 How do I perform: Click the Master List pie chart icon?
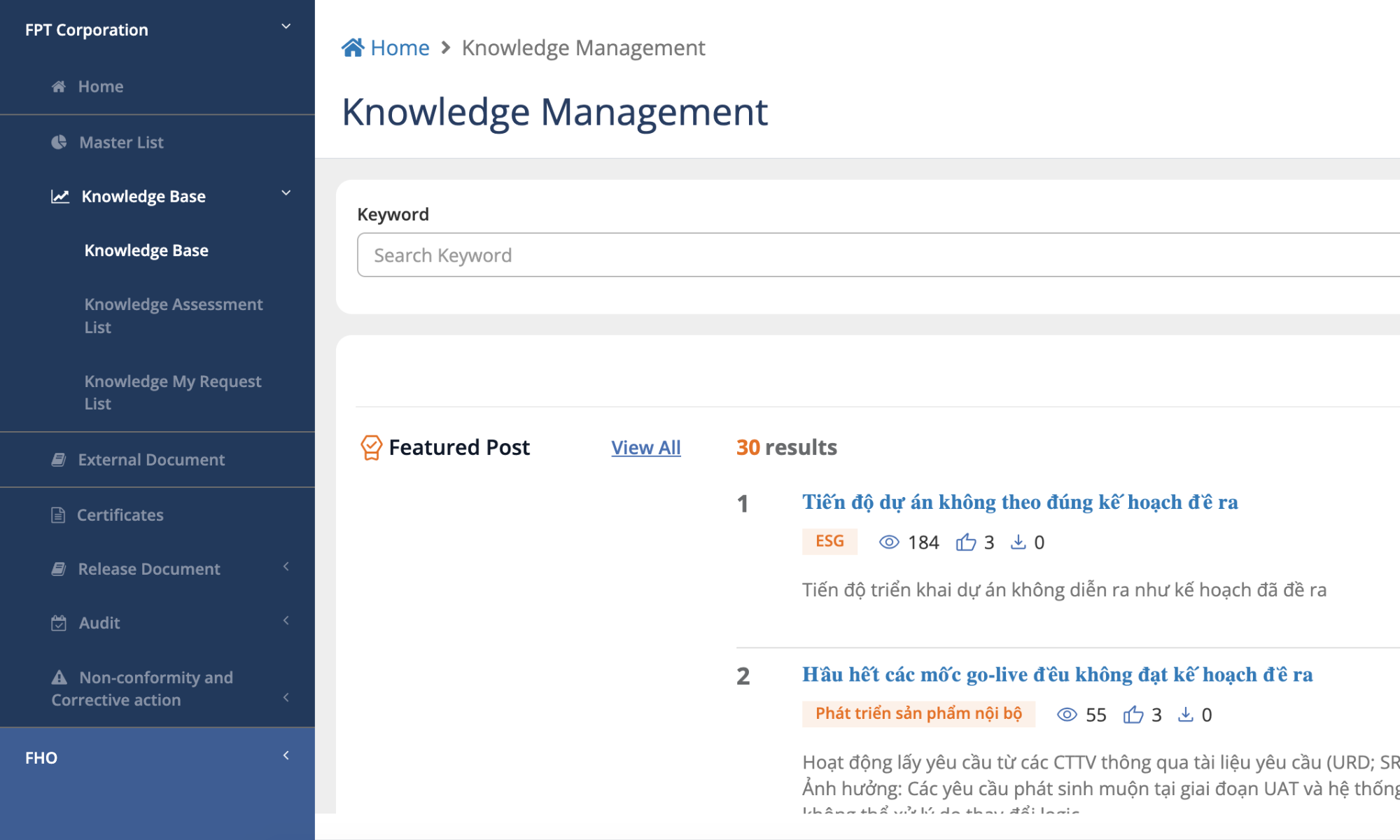click(59, 142)
